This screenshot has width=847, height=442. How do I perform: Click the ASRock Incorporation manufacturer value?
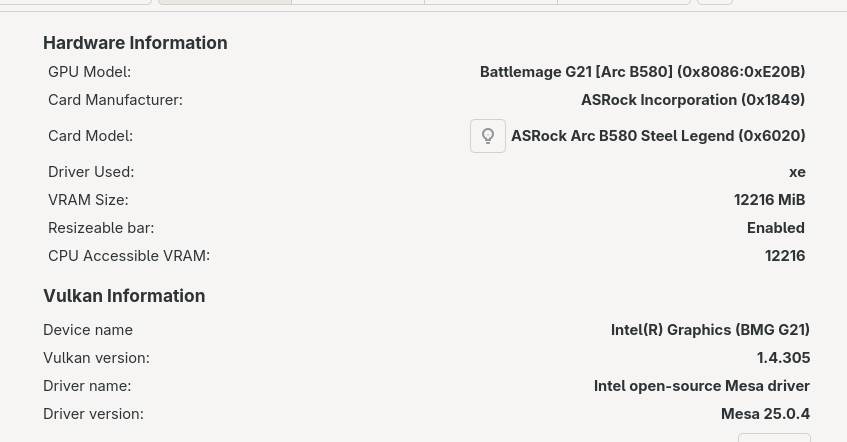pos(692,100)
